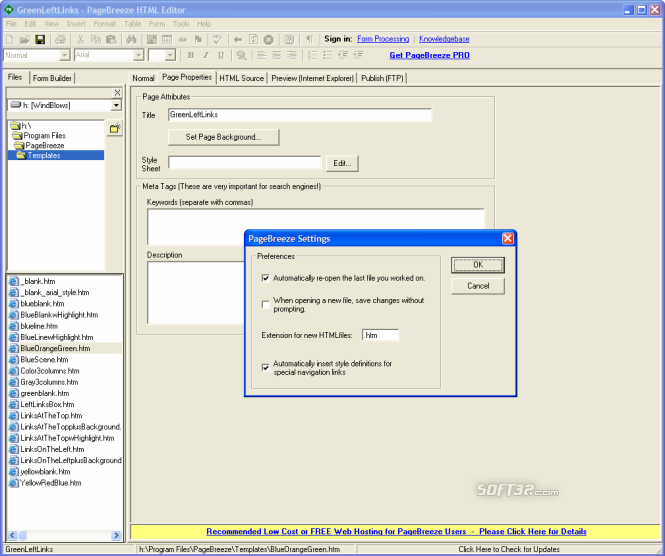The height and width of the screenshot is (556, 665).
Task: Switch to the HTML Source tab
Action: point(241,78)
